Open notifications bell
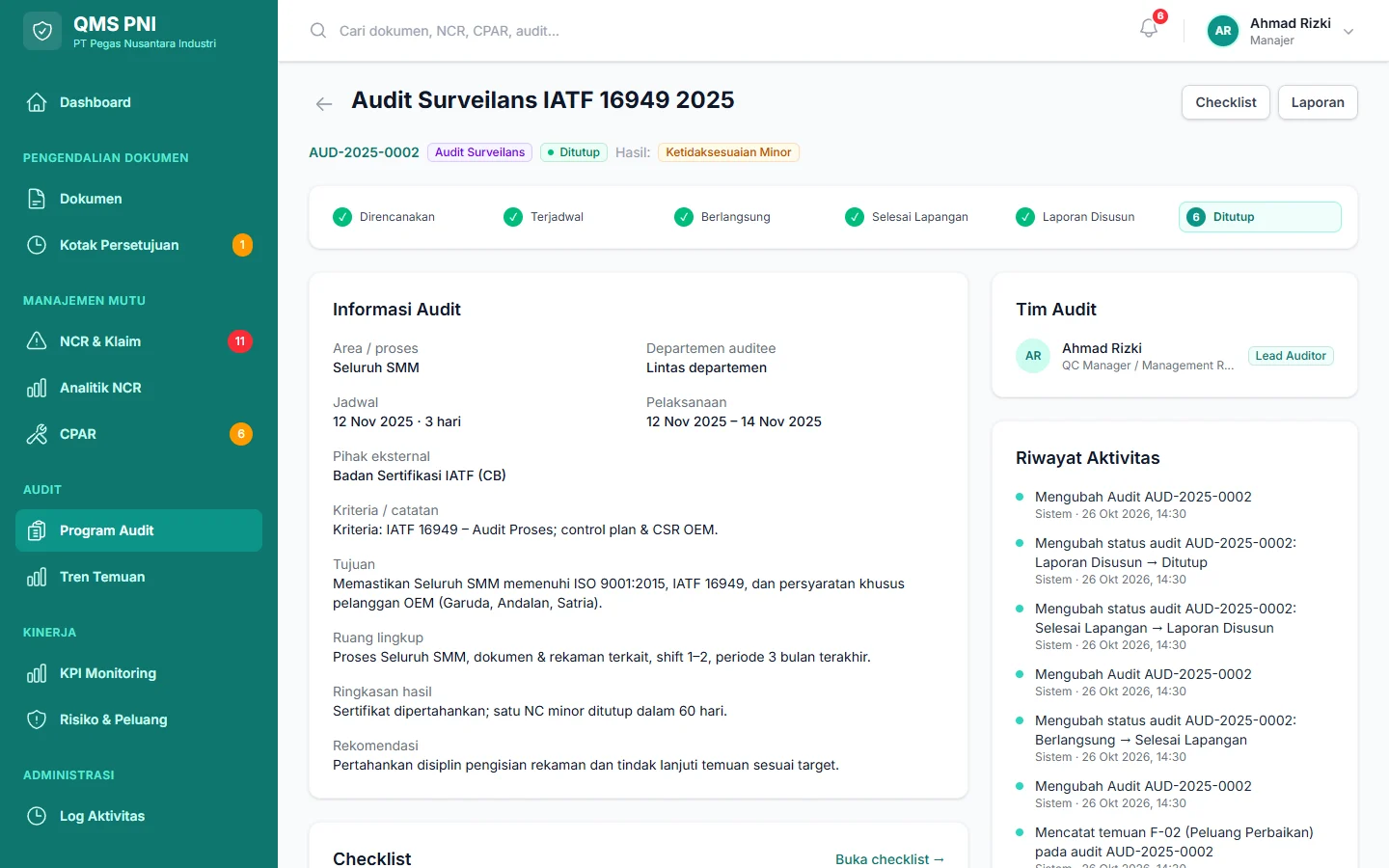 [1149, 29]
